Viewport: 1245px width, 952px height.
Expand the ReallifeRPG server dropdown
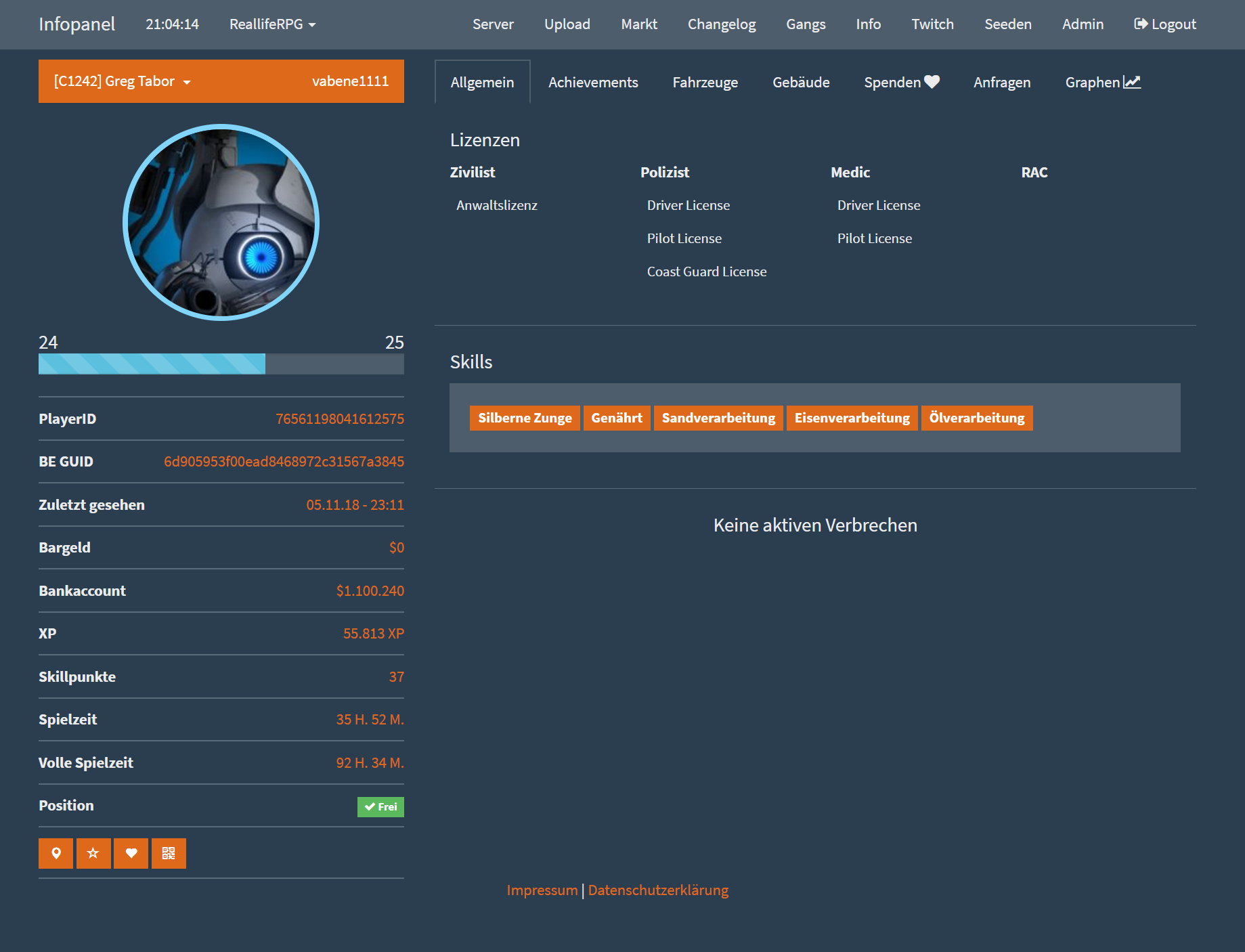(272, 24)
